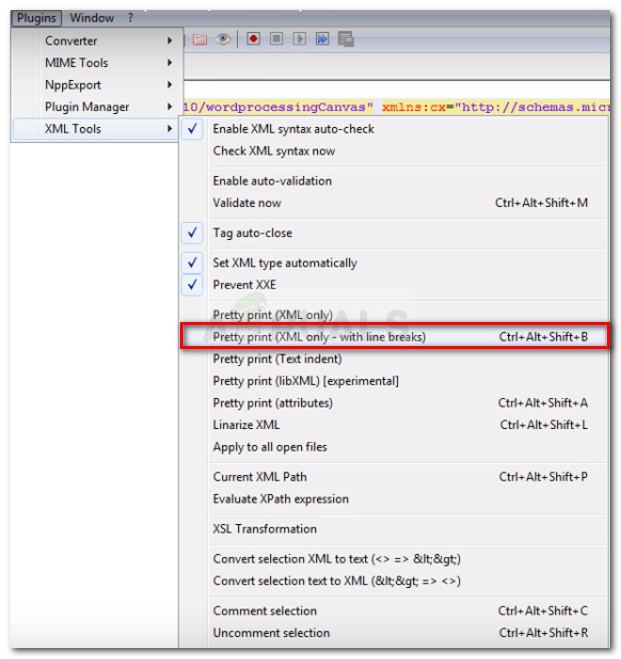Screen dimensions: 621x659
Task: Enable auto-validation menu option
Action: (394, 181)
